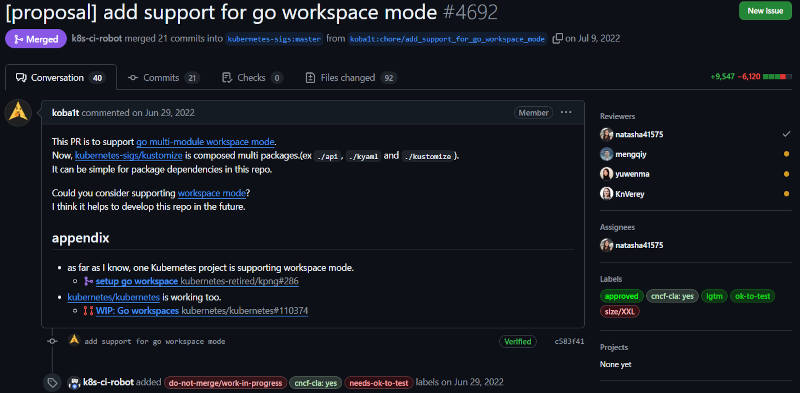The width and height of the screenshot is (800, 393).
Task: Copy the head branch name icon
Action: (557, 39)
